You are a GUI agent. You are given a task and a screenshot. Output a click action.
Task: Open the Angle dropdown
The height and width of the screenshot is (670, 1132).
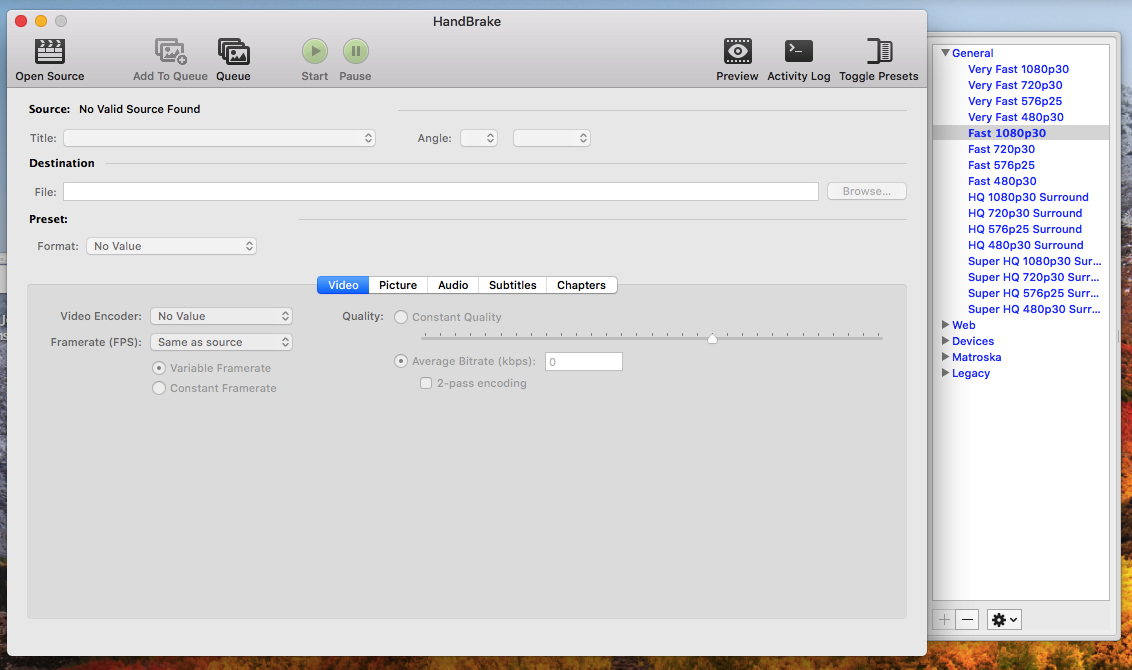tap(479, 138)
